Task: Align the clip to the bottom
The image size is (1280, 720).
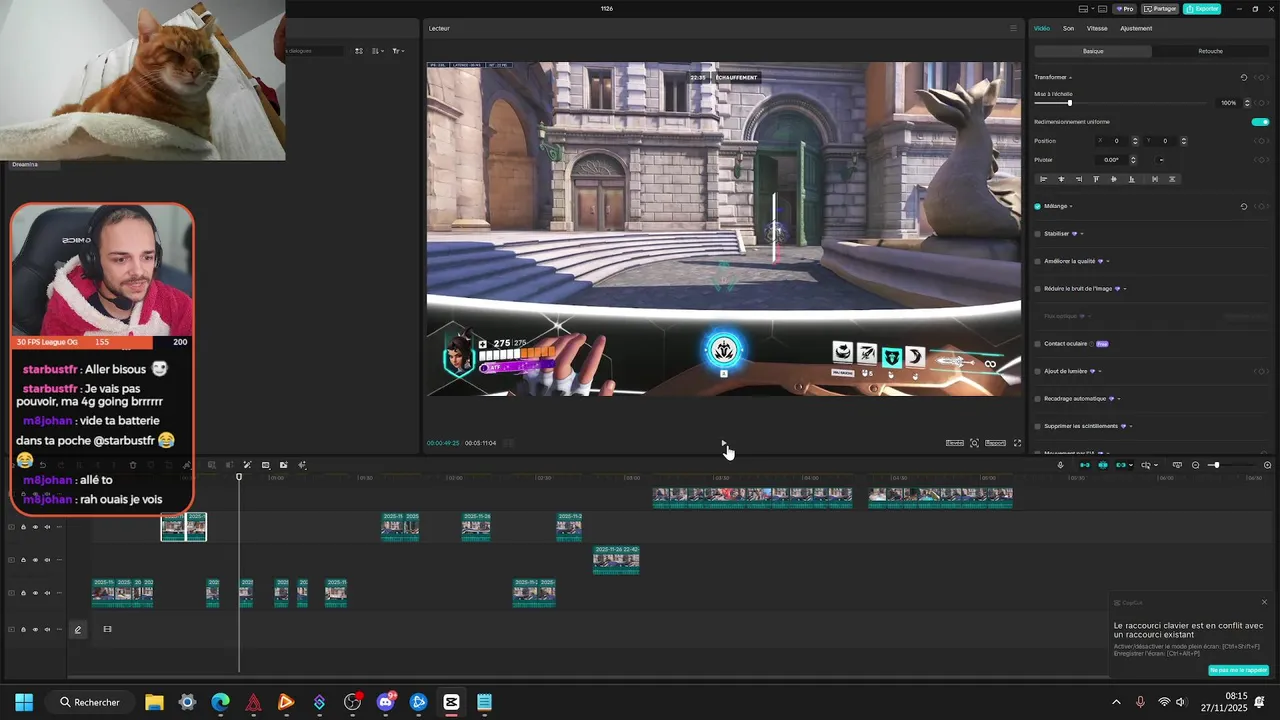Action: tap(1131, 179)
